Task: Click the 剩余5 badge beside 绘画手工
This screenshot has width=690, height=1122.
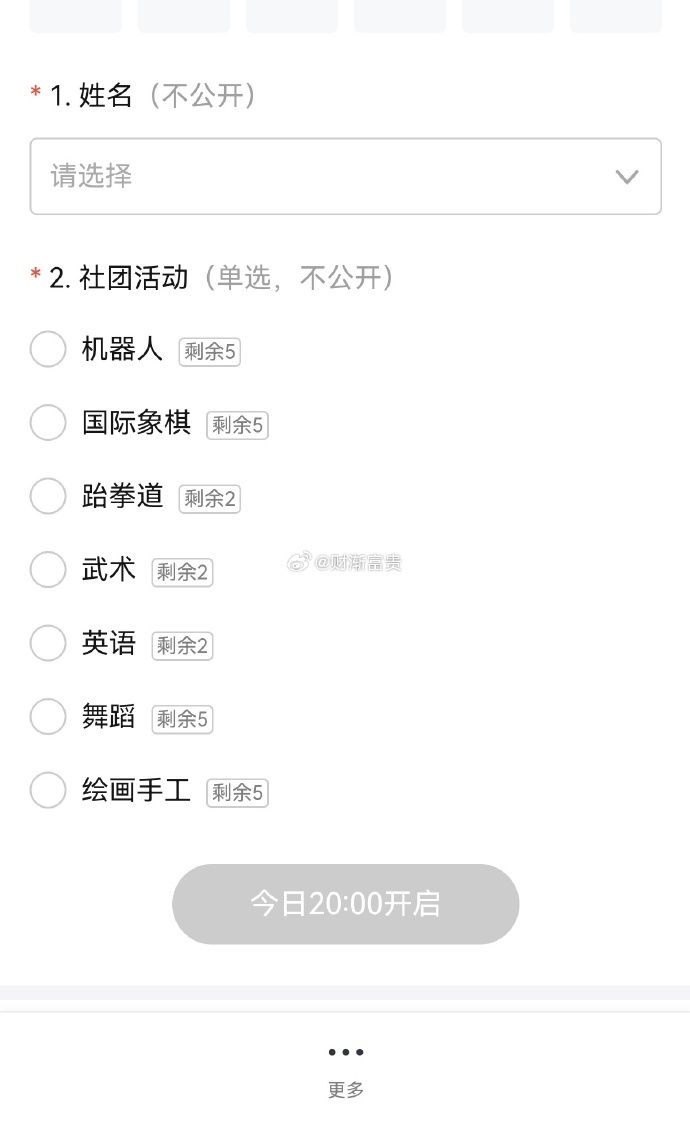Action: [238, 792]
